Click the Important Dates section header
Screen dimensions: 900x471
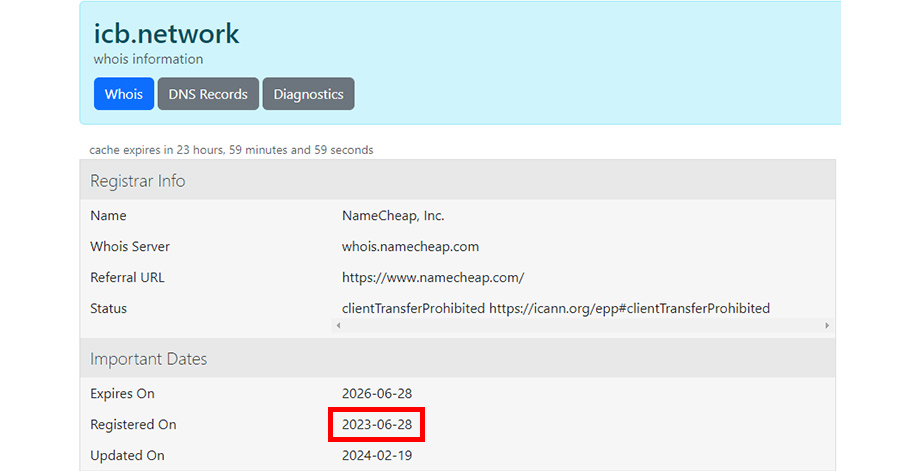457,358
